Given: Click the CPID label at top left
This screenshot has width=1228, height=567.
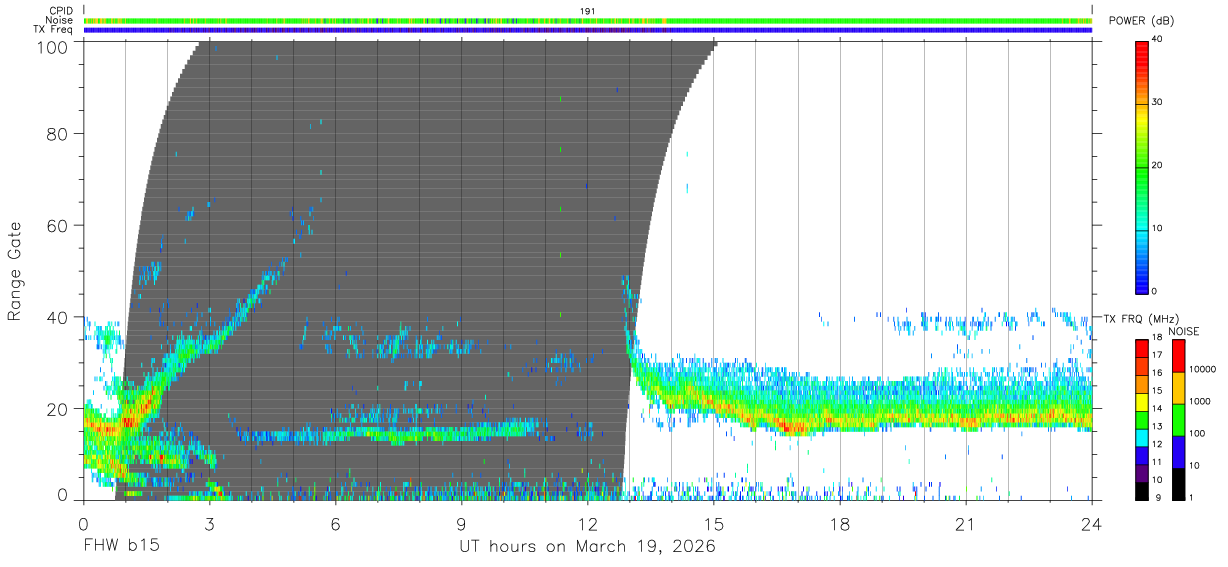Looking at the screenshot, I should 59,11.
